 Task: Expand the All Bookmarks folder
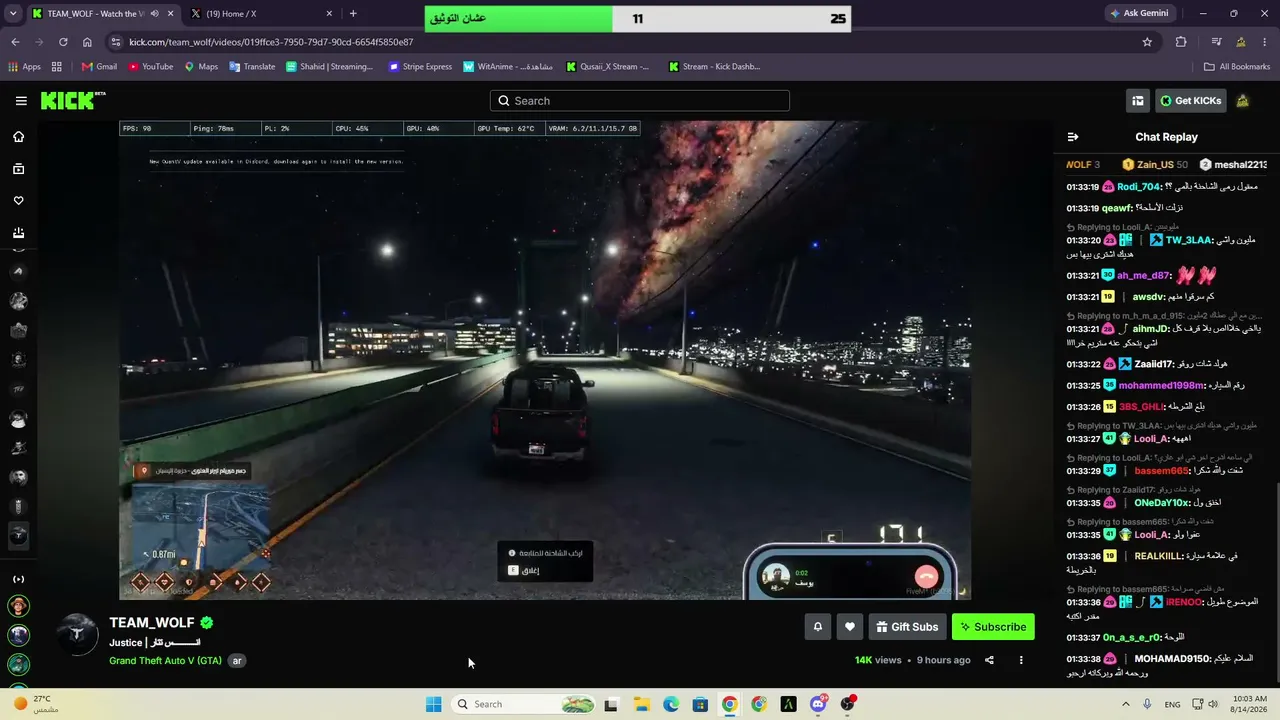(1237, 67)
